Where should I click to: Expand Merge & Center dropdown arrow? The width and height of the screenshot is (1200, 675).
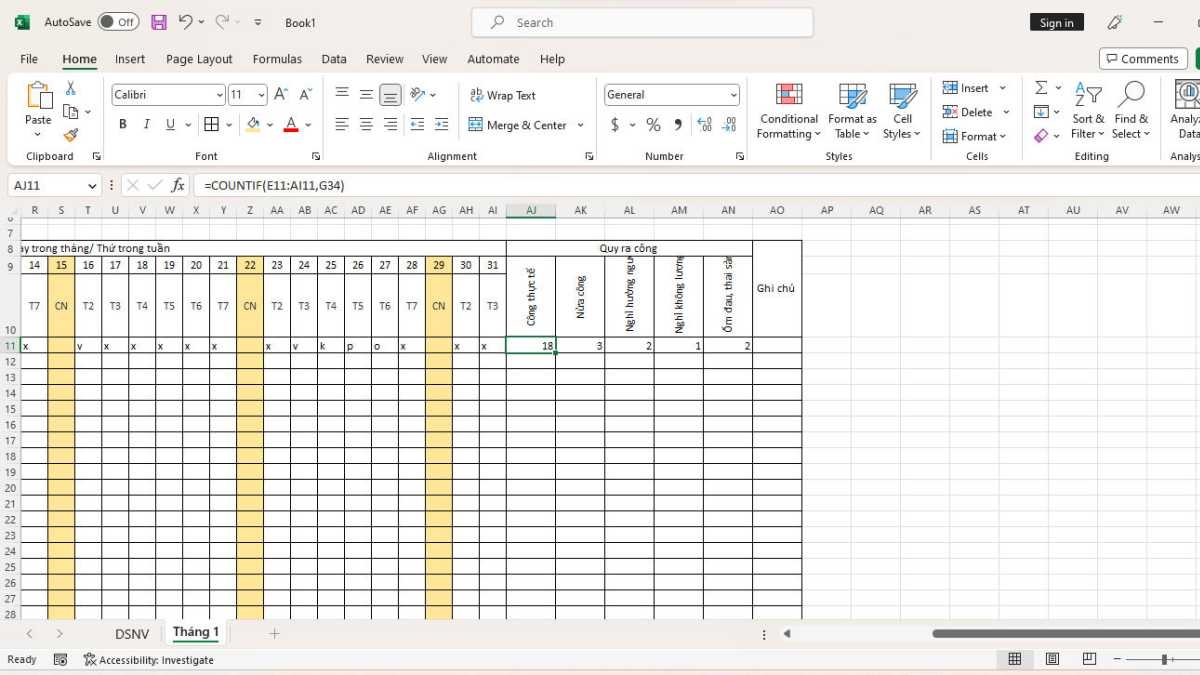581,126
